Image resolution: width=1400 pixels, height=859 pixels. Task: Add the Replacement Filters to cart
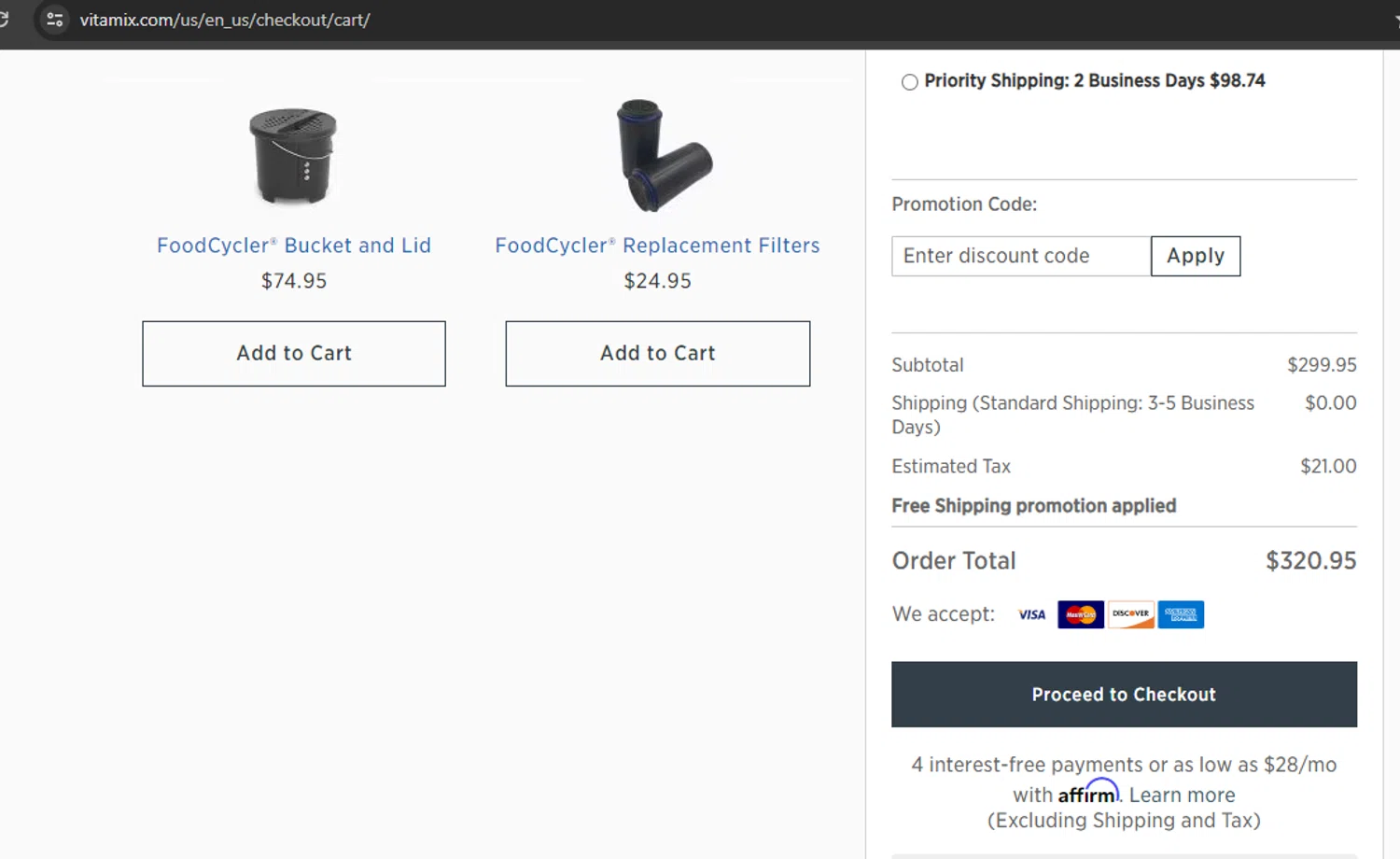click(658, 354)
